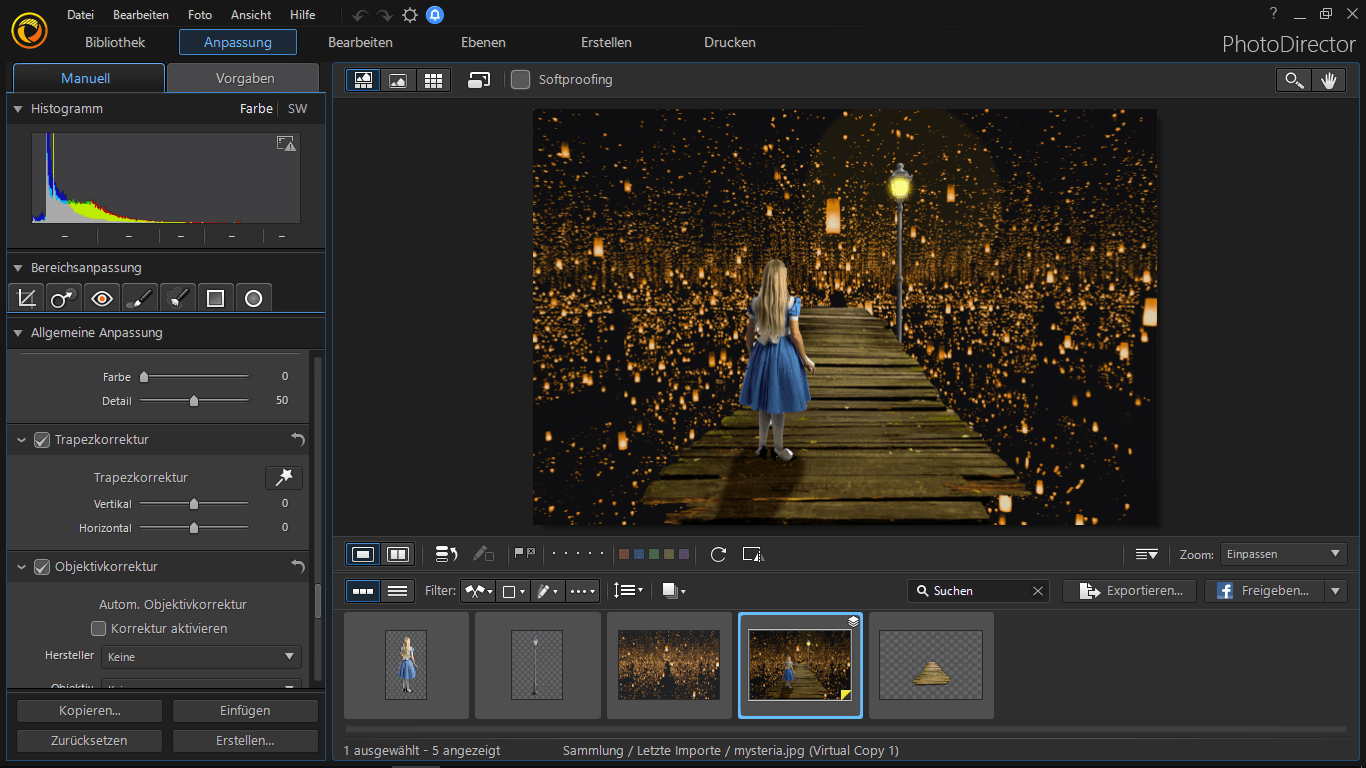Click the history/reset adjustments icon

coord(446,554)
